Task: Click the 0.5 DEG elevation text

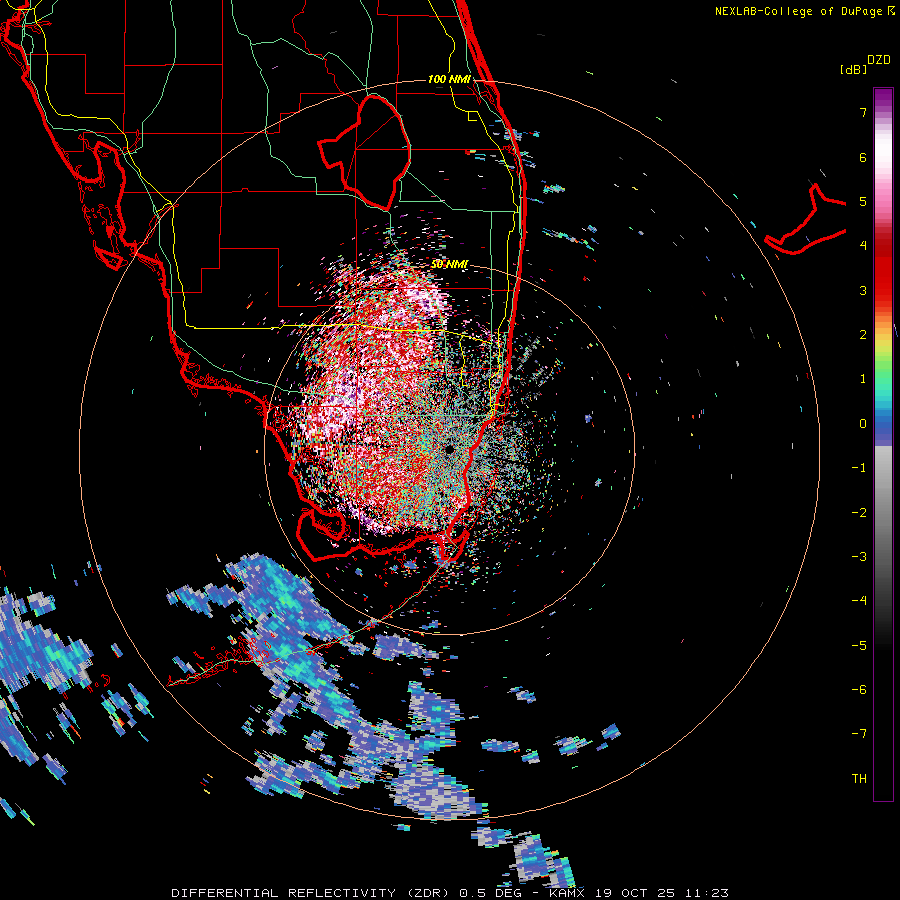Action: [490, 893]
